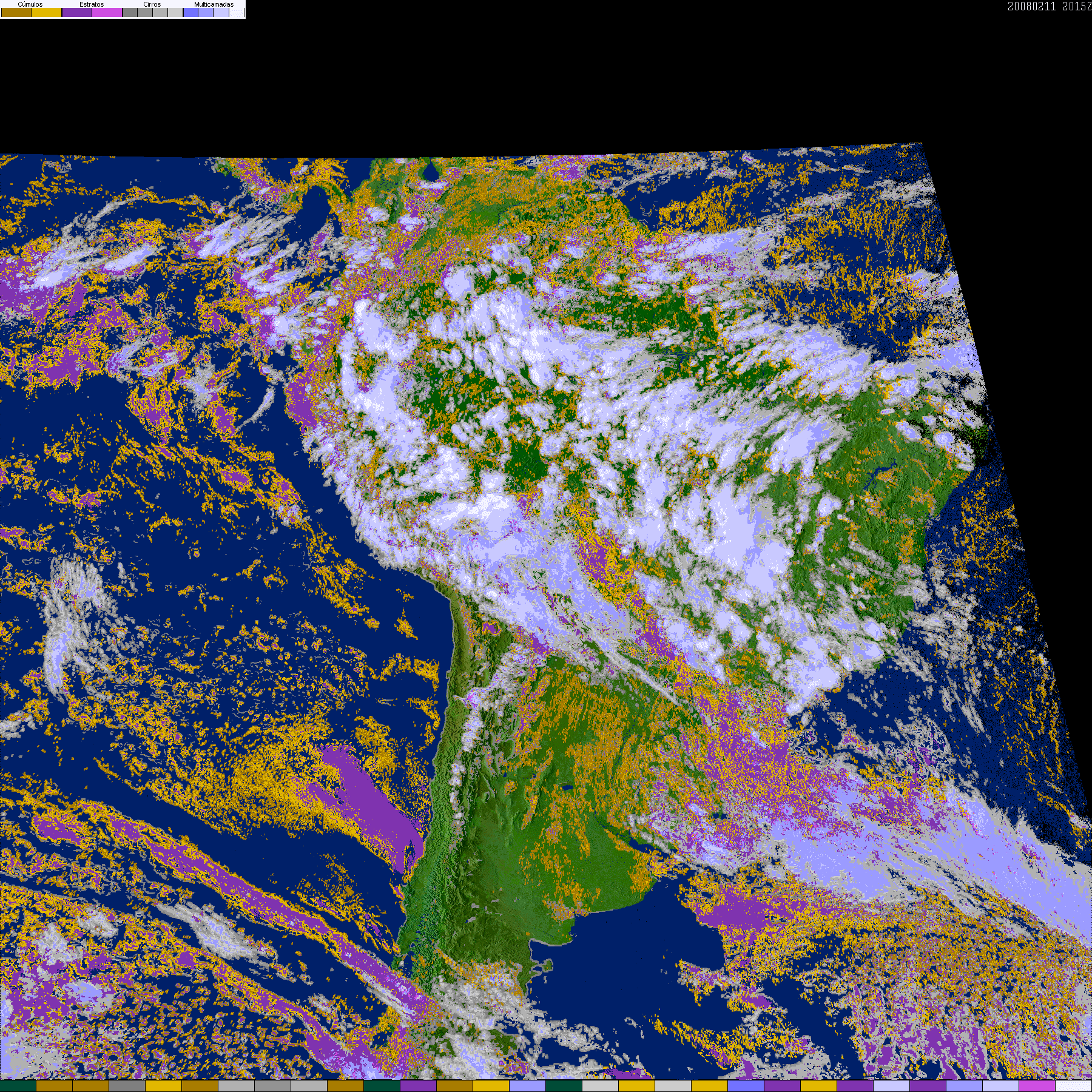Click the 20080211 2015Z timestamp
The width and height of the screenshot is (1092, 1092).
tap(1049, 6)
